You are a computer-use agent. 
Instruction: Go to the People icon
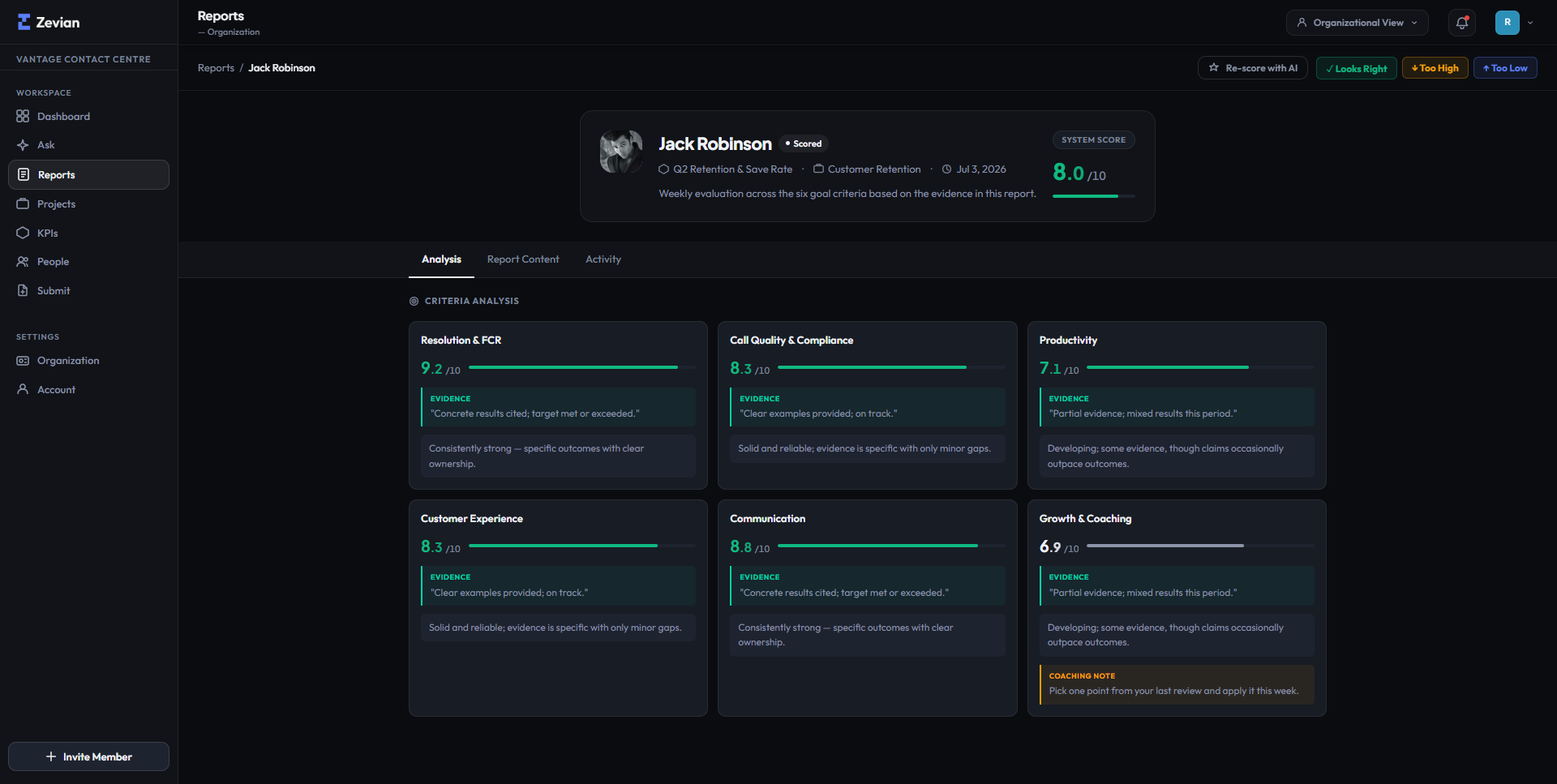[x=23, y=262]
